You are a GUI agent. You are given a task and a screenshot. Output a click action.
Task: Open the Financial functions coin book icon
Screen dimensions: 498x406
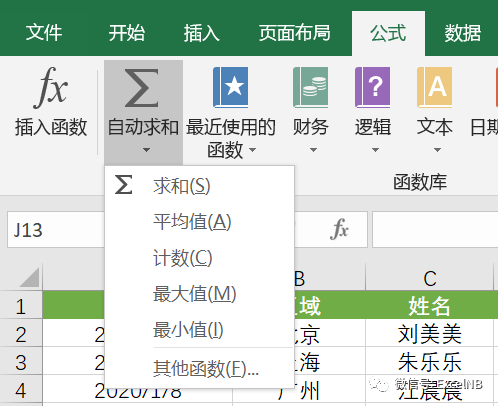tap(311, 87)
